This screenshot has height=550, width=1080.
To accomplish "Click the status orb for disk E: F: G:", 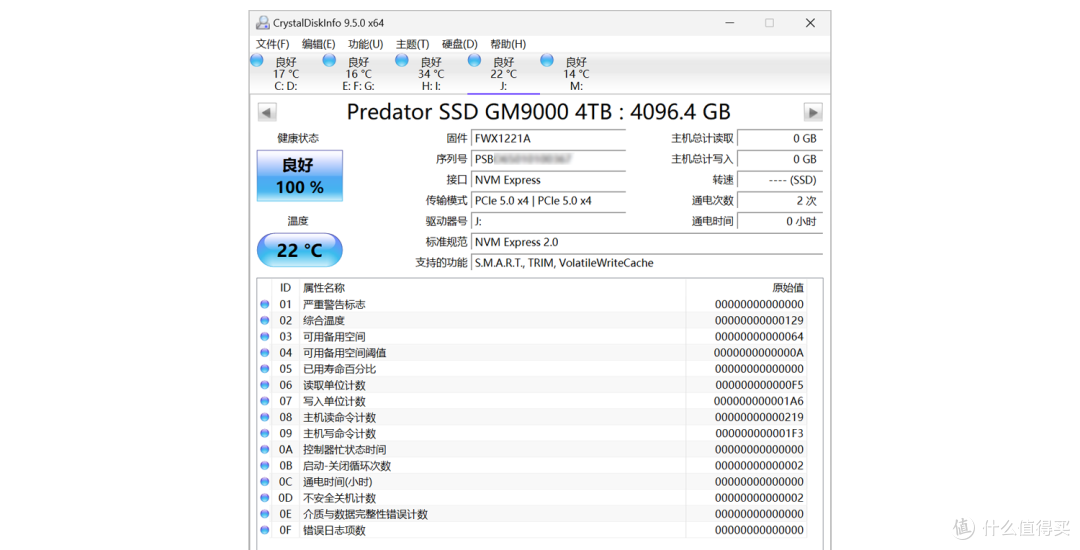I will coord(329,60).
